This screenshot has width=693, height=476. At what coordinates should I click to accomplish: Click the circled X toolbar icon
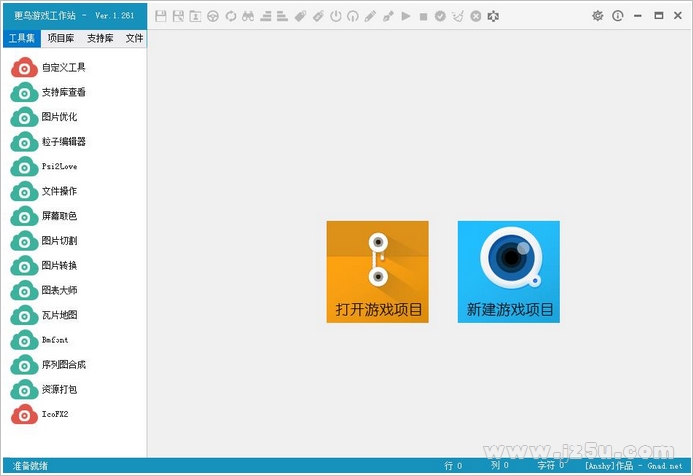(x=476, y=16)
